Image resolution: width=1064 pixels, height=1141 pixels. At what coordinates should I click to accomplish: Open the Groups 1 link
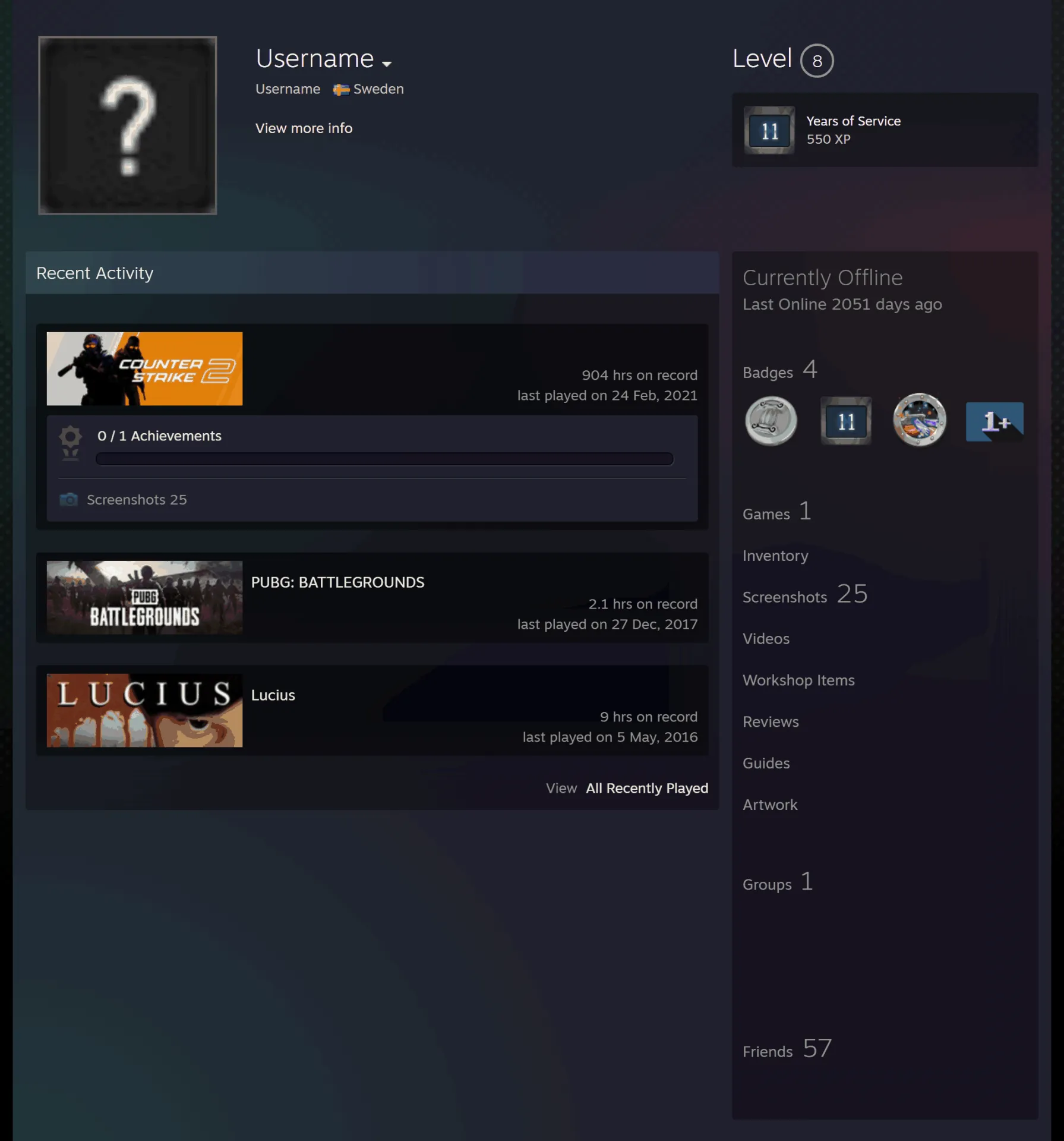pyautogui.click(x=777, y=882)
